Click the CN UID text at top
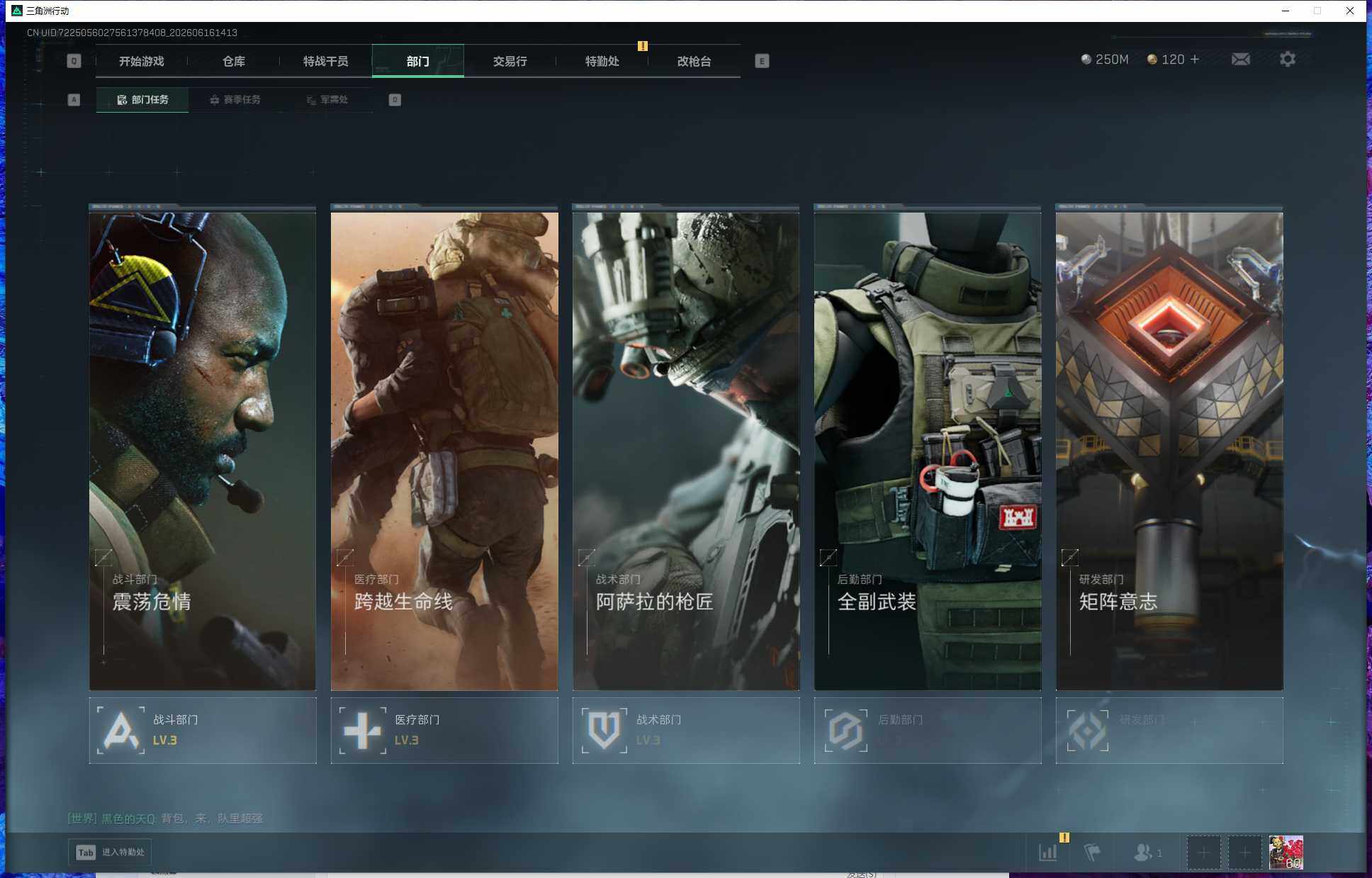1372x878 pixels. click(132, 33)
